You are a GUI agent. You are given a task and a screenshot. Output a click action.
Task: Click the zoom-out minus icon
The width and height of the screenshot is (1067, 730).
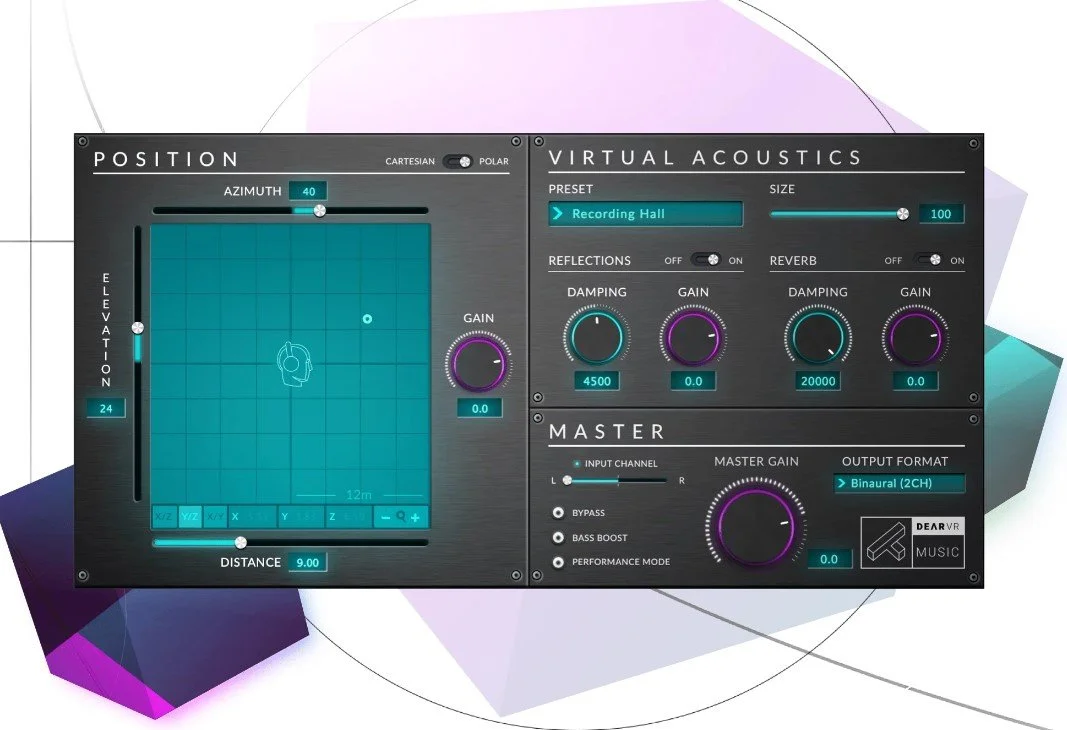(387, 517)
